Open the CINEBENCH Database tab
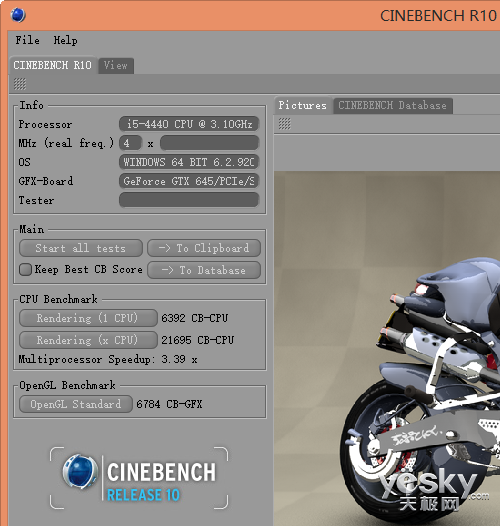 (x=393, y=106)
